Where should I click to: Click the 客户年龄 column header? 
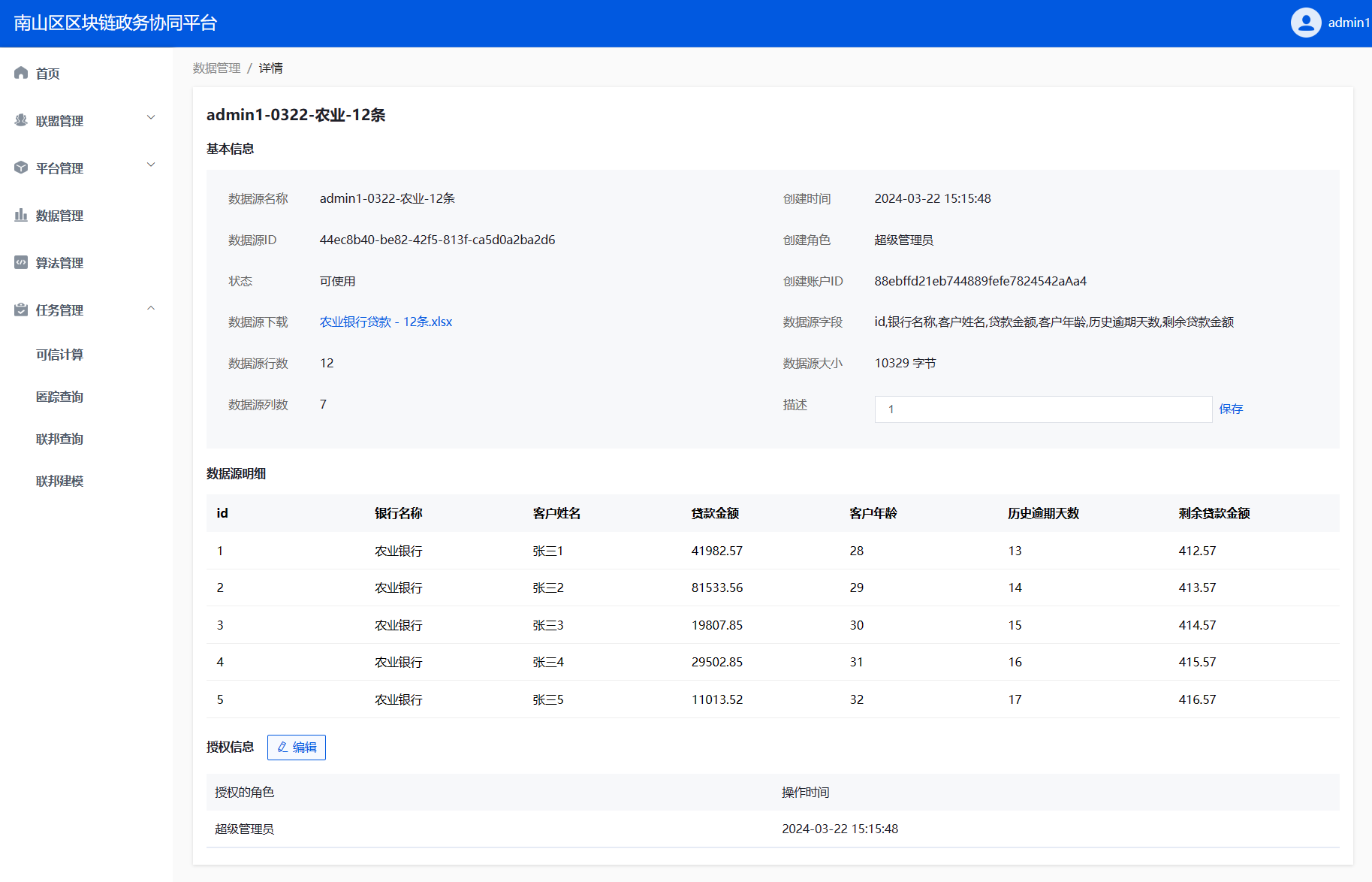click(873, 513)
